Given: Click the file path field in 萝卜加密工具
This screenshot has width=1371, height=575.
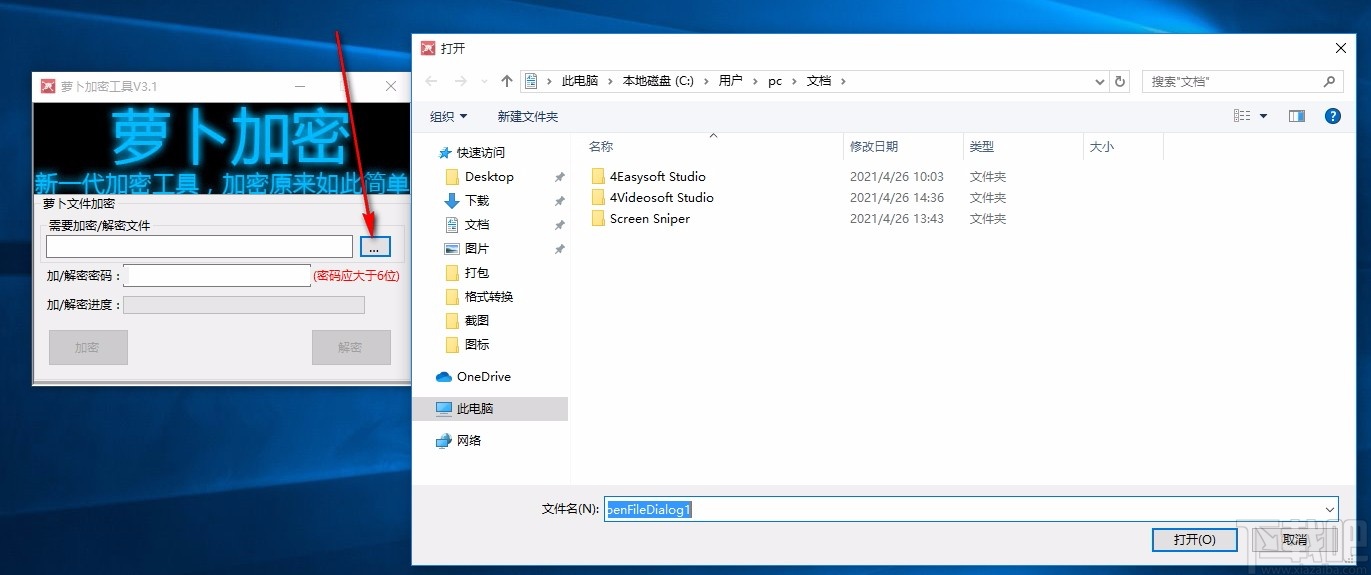Looking at the screenshot, I should [200, 246].
